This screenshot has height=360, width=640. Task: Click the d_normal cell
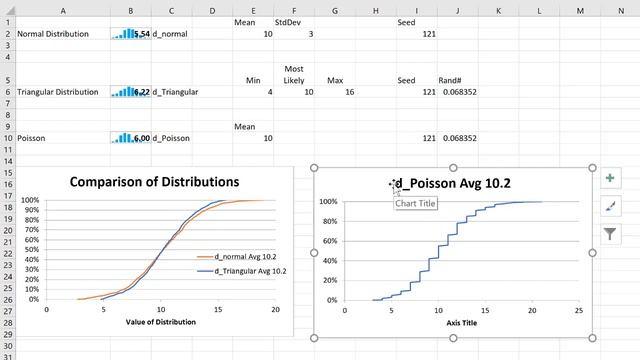pos(171,34)
